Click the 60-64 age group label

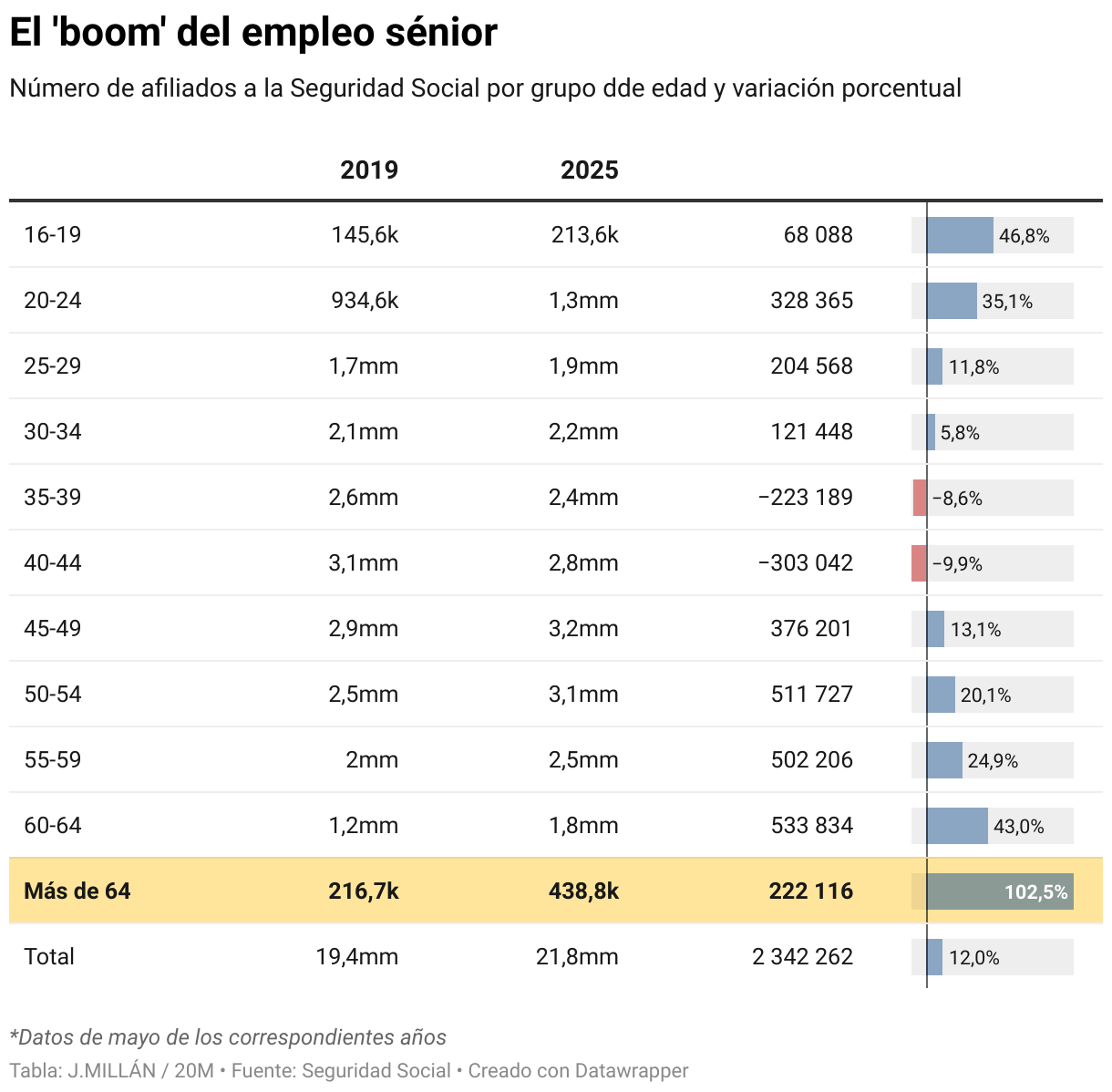(x=53, y=826)
